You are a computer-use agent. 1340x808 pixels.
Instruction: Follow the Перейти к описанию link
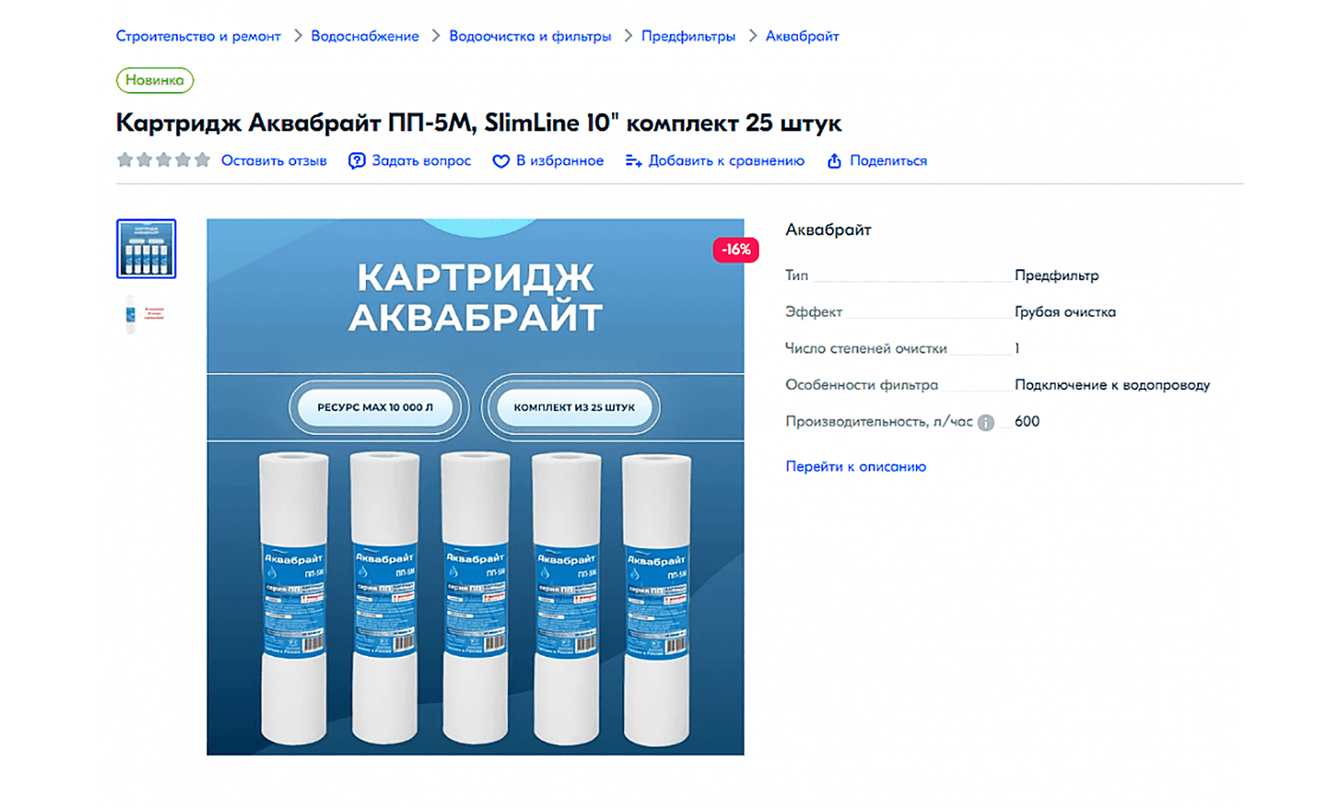pyautogui.click(x=856, y=467)
